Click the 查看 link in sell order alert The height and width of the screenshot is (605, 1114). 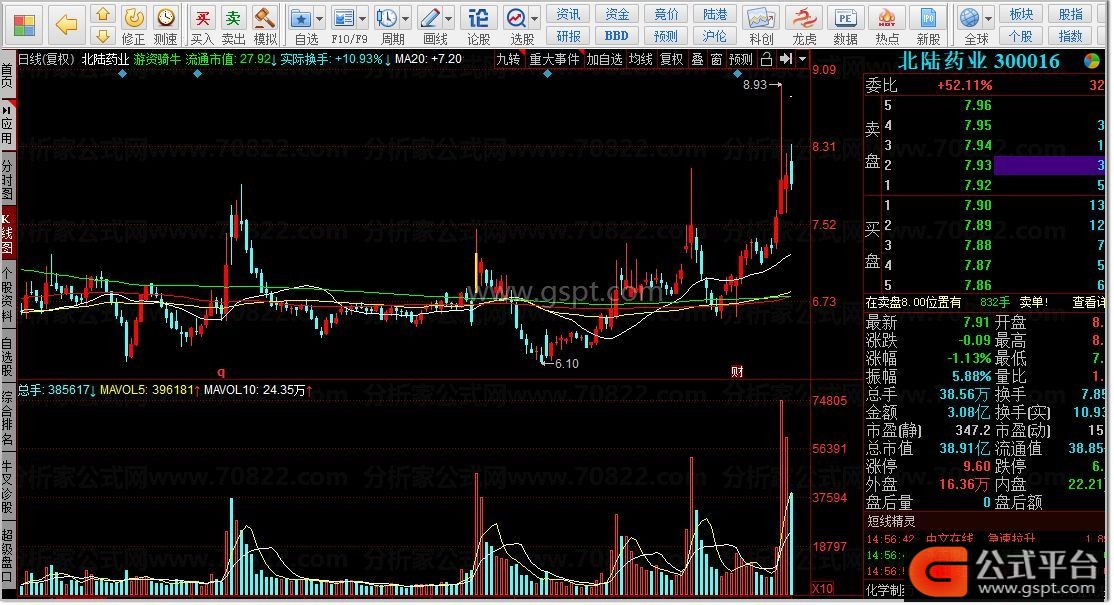pos(1088,302)
